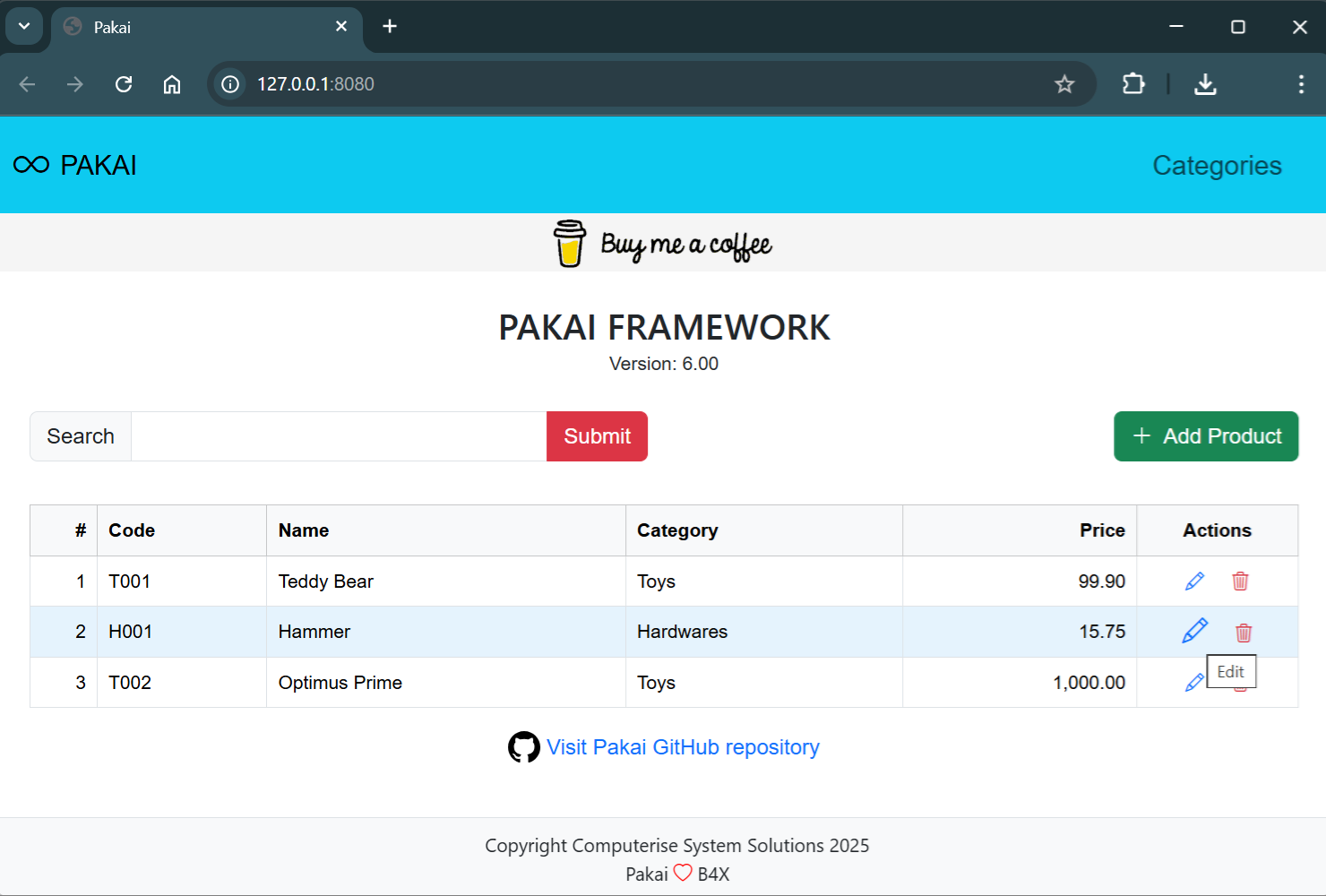Image resolution: width=1326 pixels, height=896 pixels.
Task: Click the downloads icon in the browser toolbar
Action: coord(1205,83)
